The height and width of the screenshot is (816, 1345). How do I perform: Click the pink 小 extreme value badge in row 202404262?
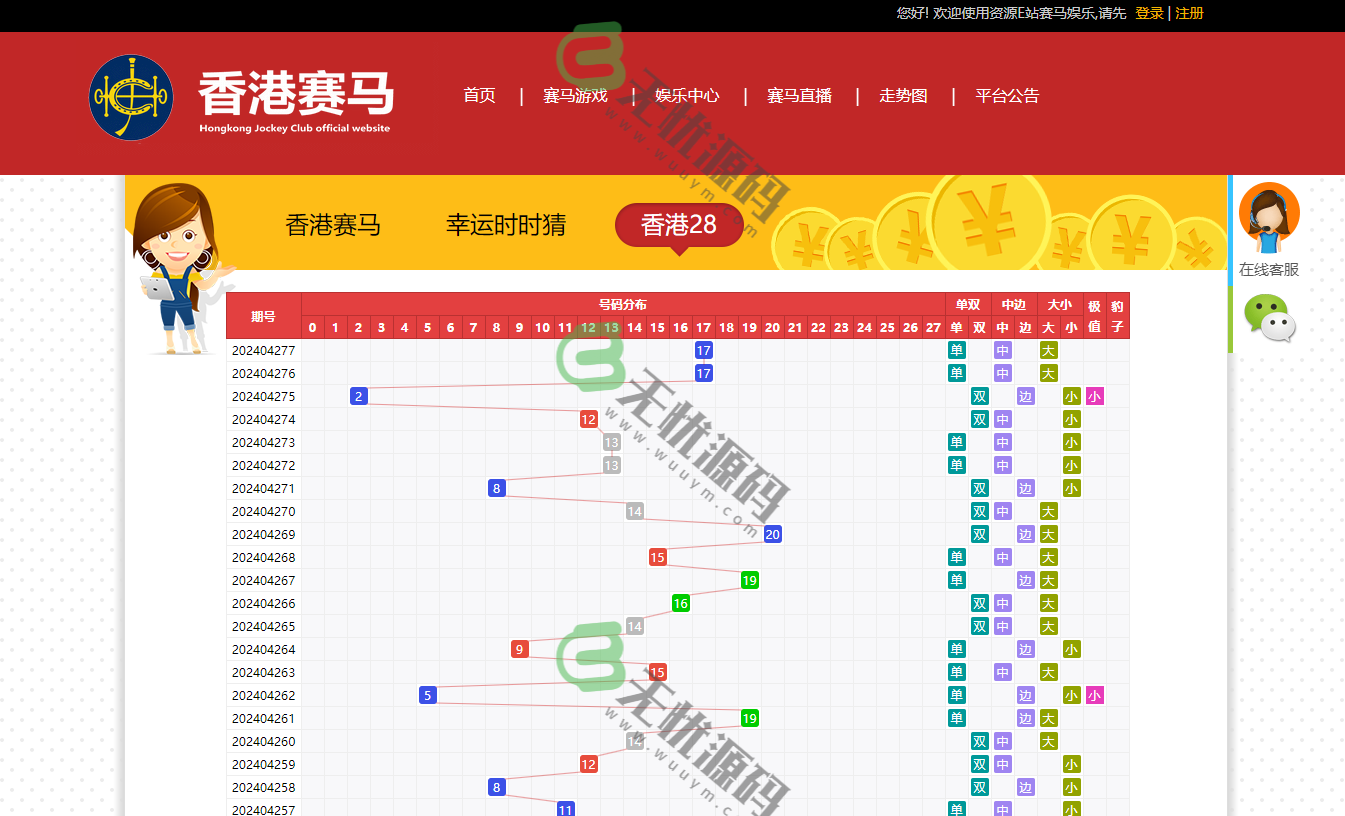coord(1094,695)
